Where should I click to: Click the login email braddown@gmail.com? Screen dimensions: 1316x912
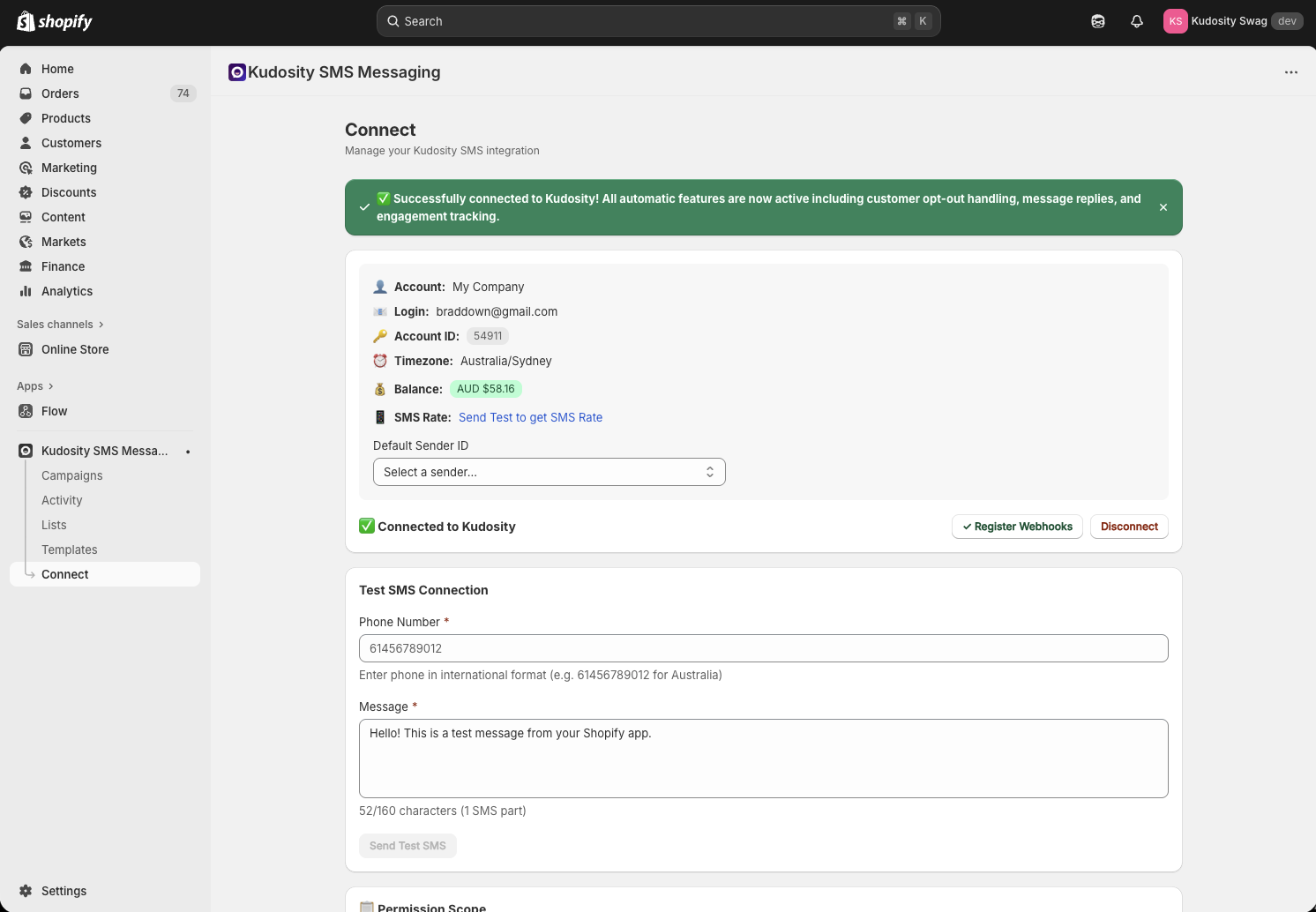(497, 311)
